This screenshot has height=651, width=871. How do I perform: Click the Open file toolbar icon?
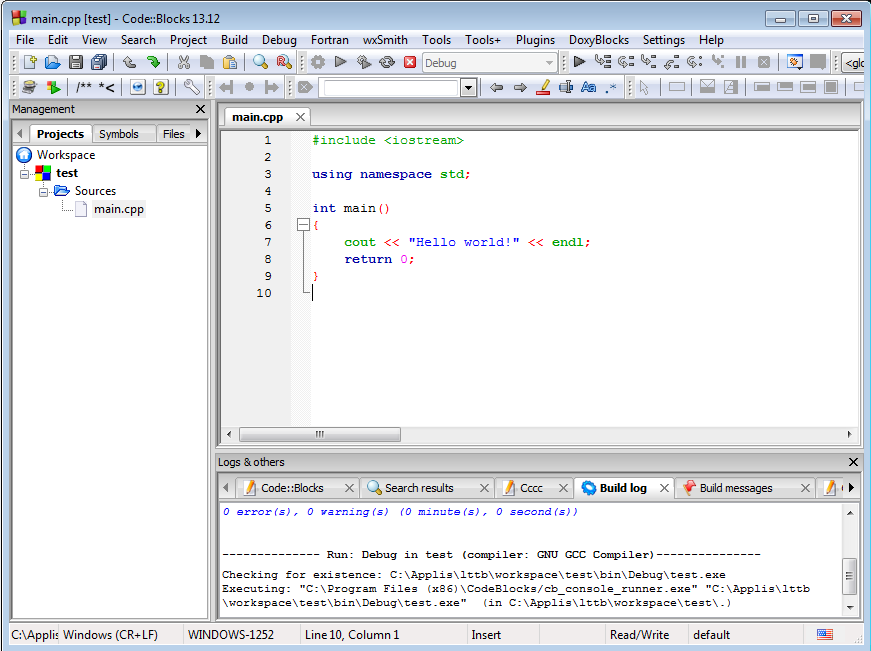tap(53, 62)
